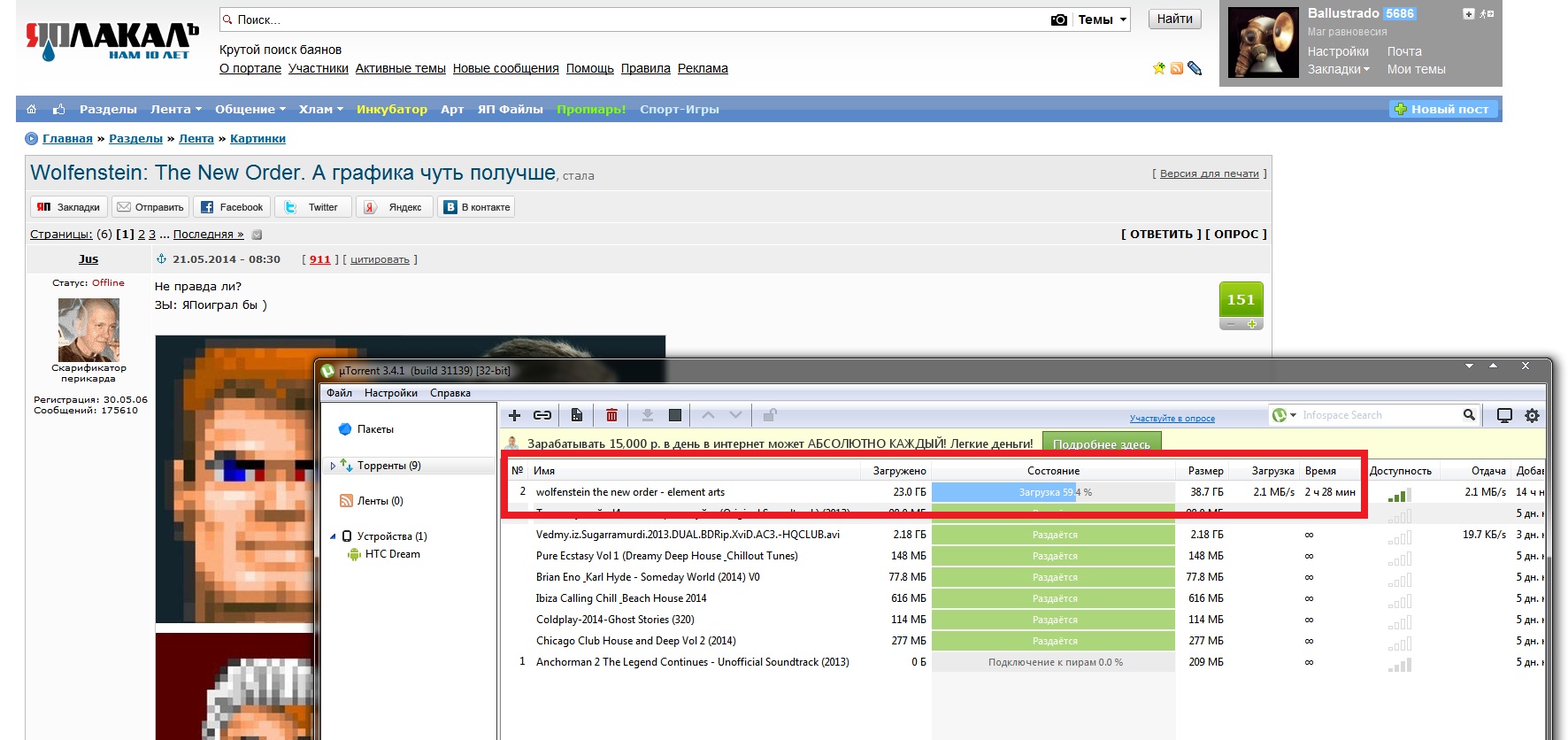Open the Файл menu in uTorrent
Screen dimensions: 1568x740
339,393
